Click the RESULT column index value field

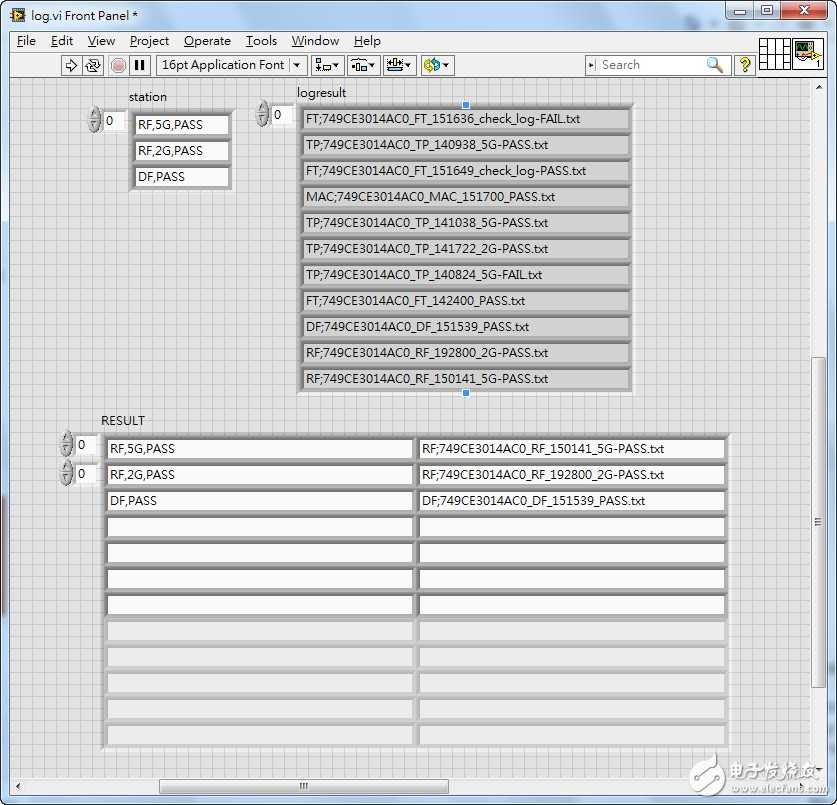point(86,473)
